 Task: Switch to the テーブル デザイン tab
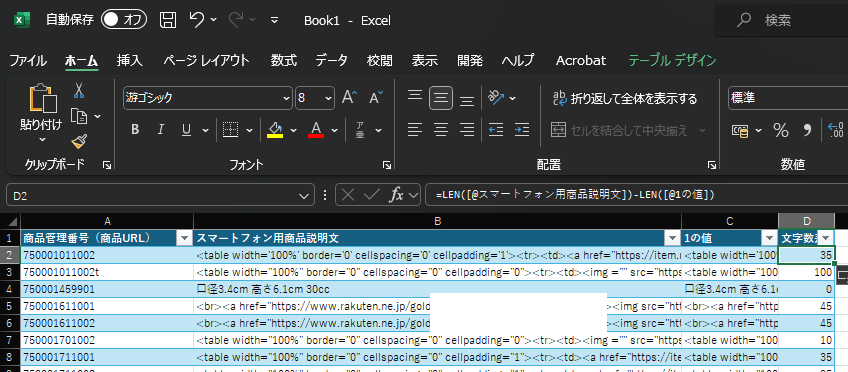point(672,60)
